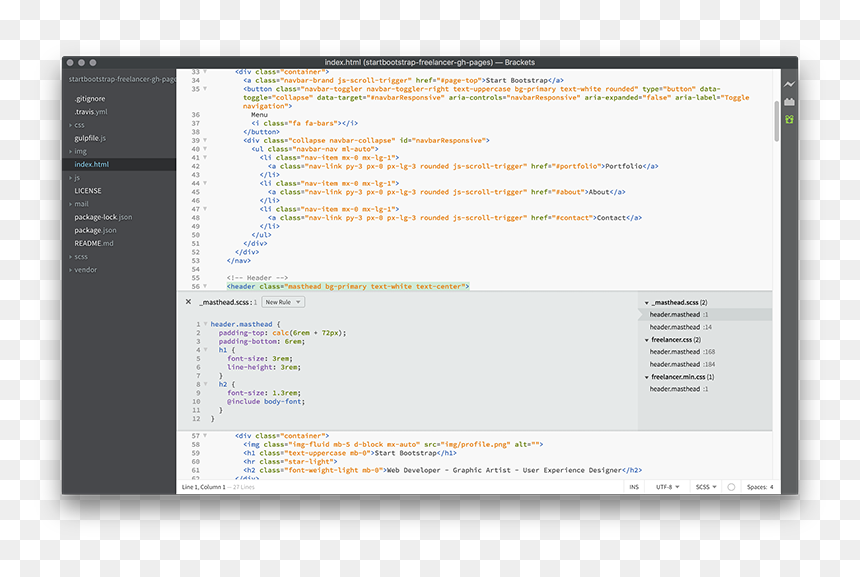Open gulpfile.js in the file tree
Viewport: 860px width, 577px height.
(90, 138)
